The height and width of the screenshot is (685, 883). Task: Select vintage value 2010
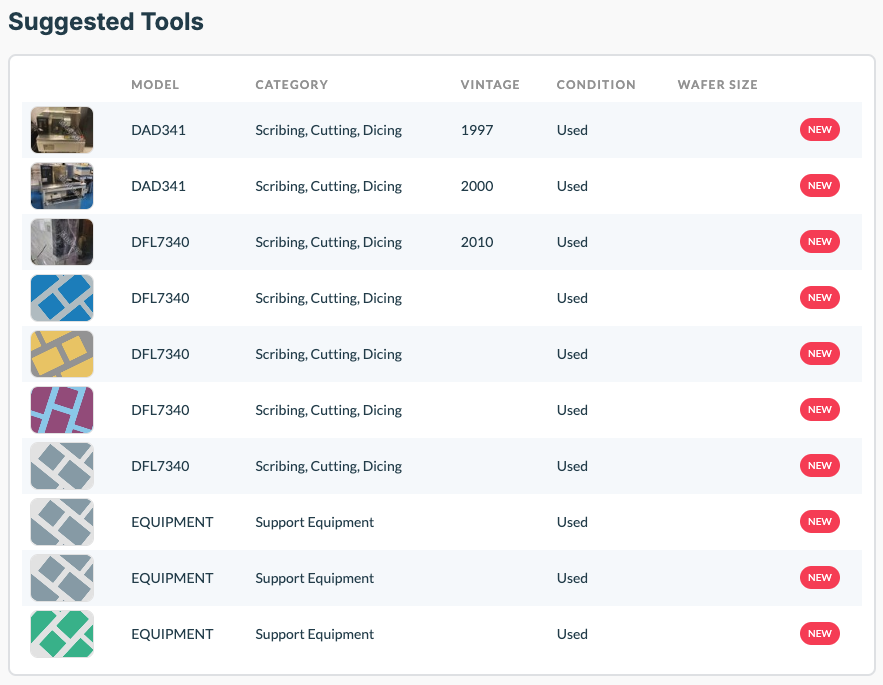pyautogui.click(x=477, y=242)
